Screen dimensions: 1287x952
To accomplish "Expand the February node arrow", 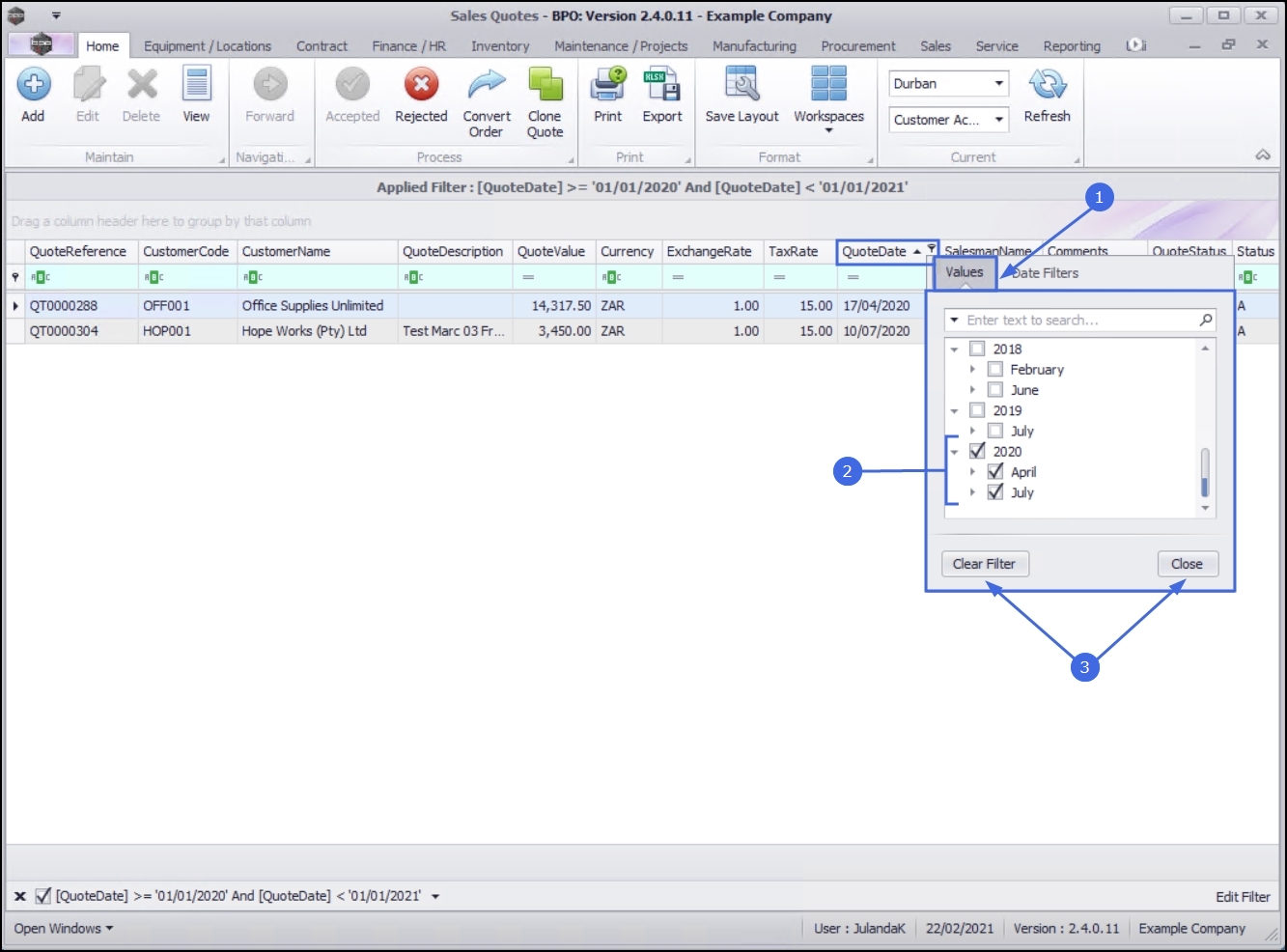I will 972,370.
